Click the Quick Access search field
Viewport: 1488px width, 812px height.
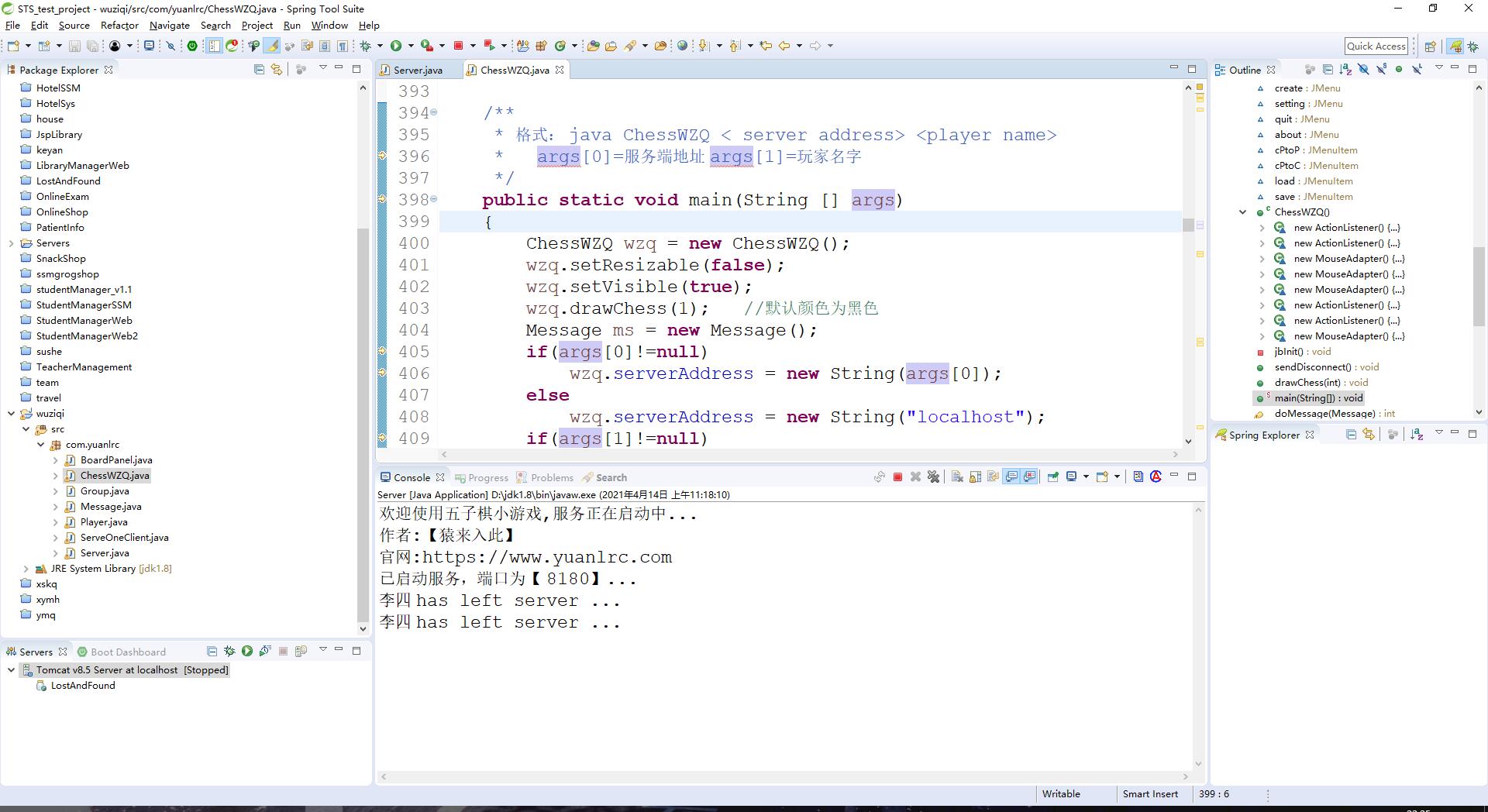1376,46
